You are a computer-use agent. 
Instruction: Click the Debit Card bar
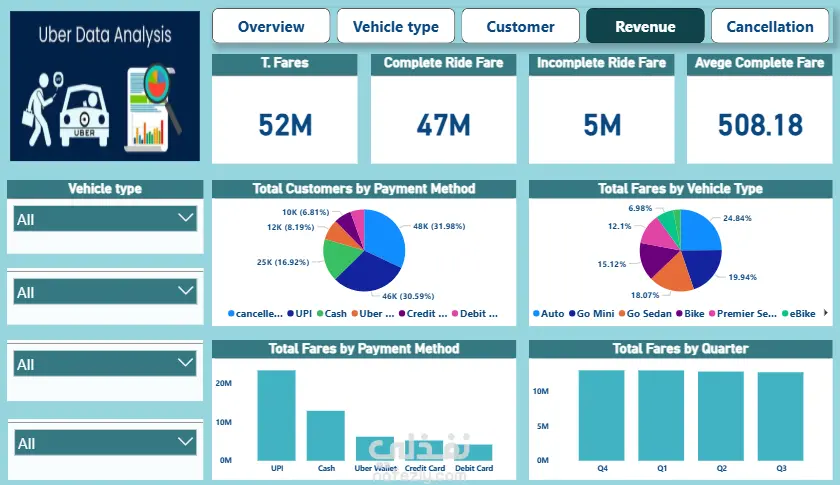coord(474,453)
